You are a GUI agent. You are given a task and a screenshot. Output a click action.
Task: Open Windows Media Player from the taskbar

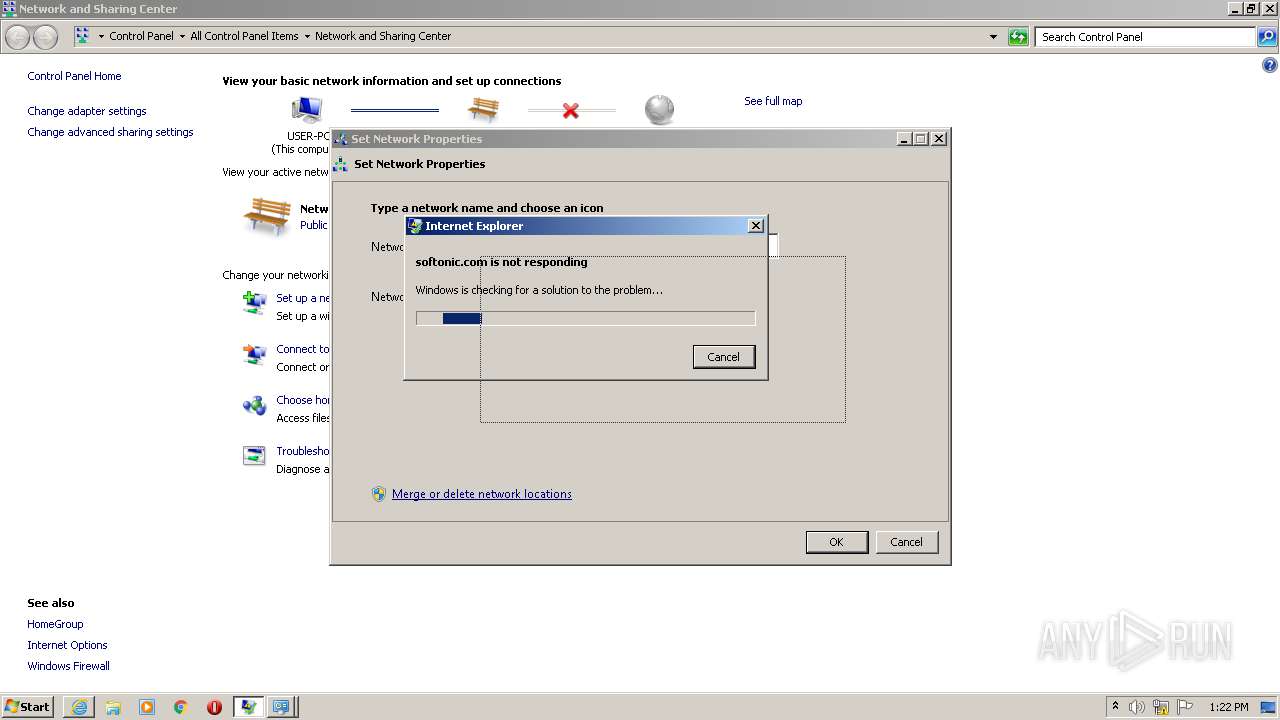(x=147, y=707)
